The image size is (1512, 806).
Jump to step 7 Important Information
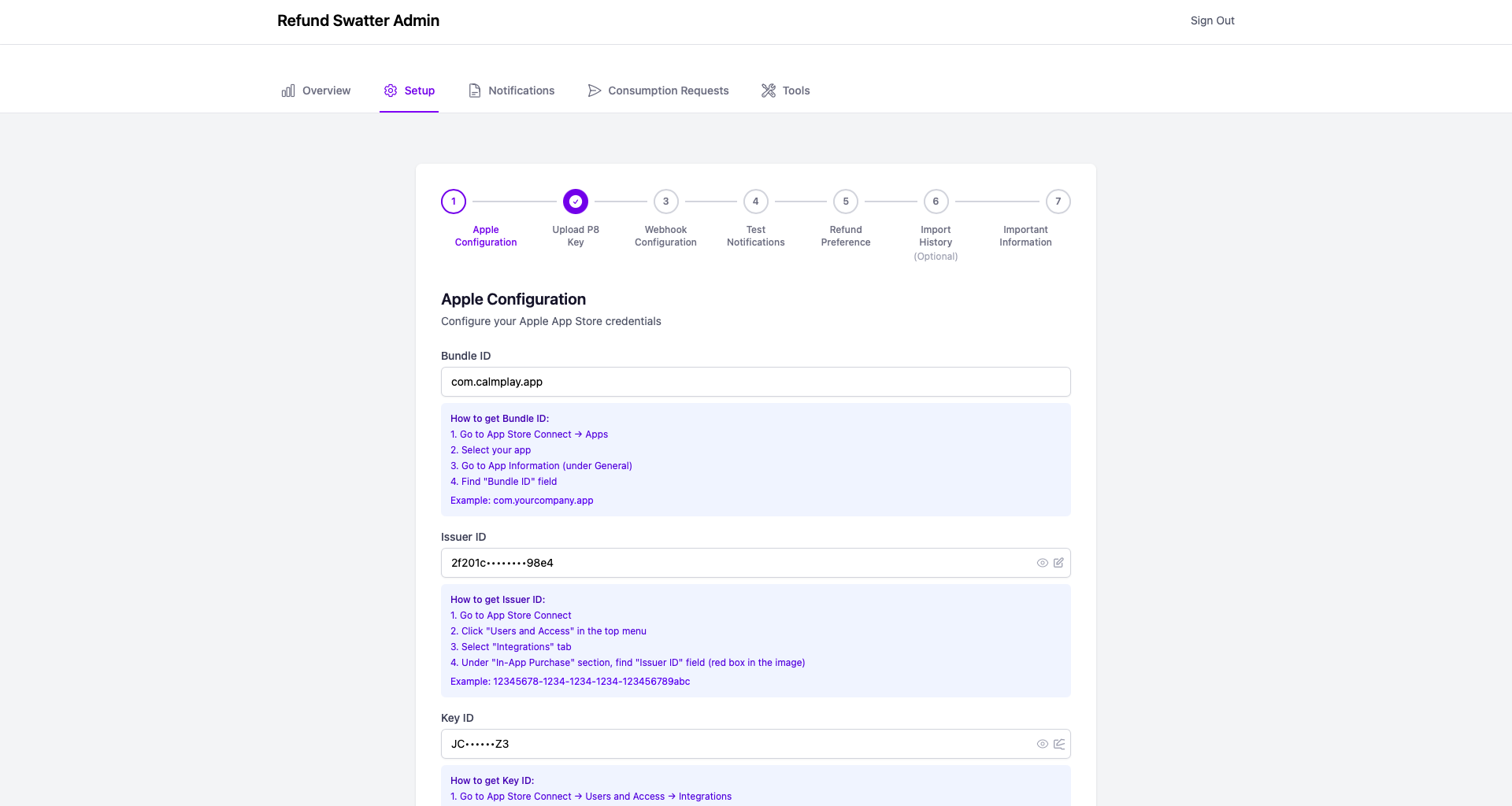click(1058, 201)
